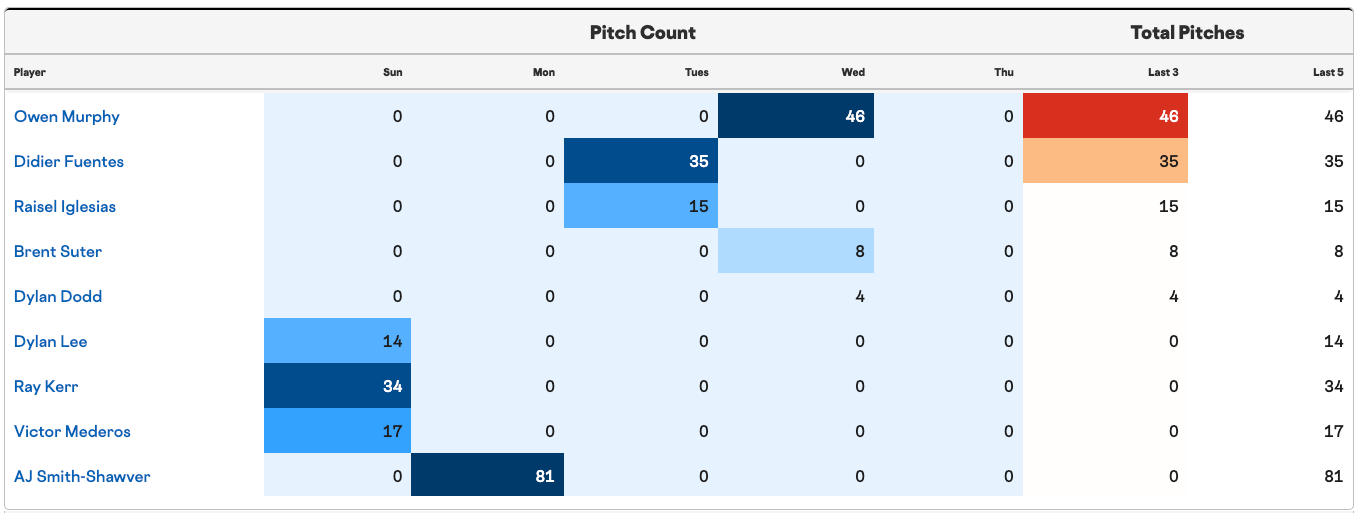Open AJ Smith-Shawver player link
The width and height of the screenshot is (1358, 513).
pos(82,476)
